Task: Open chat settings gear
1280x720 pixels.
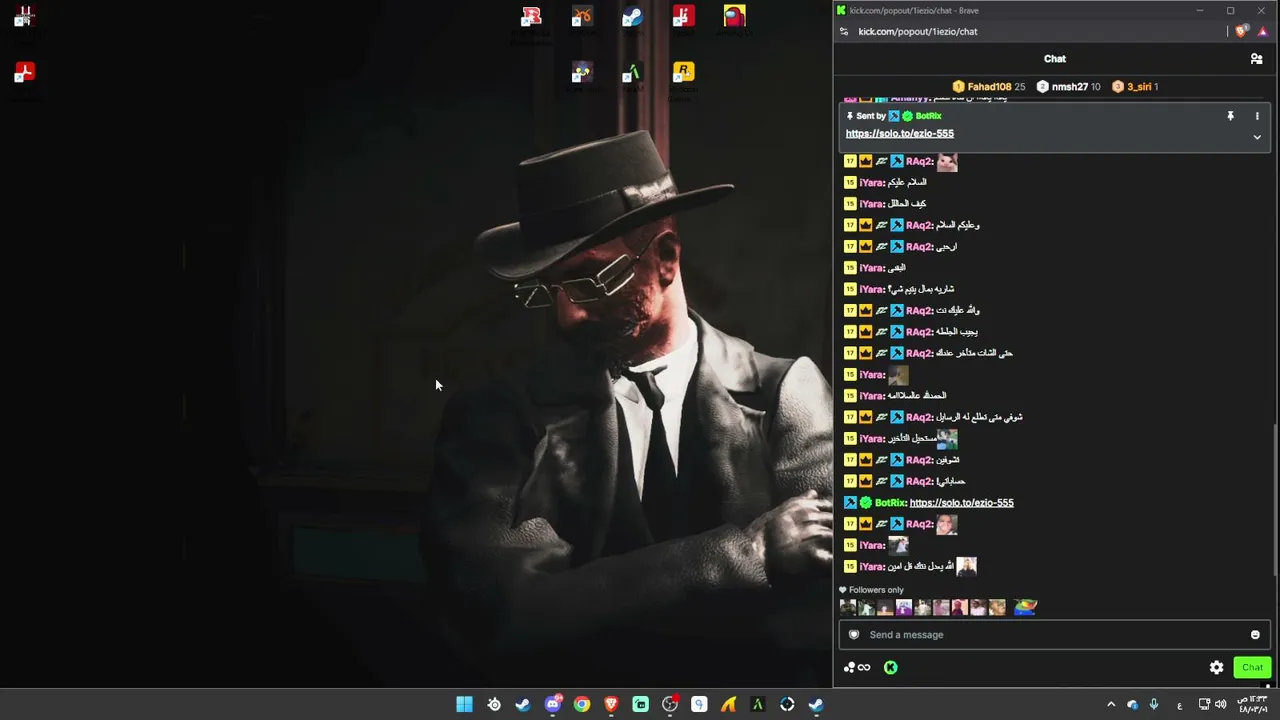Action: point(1216,667)
